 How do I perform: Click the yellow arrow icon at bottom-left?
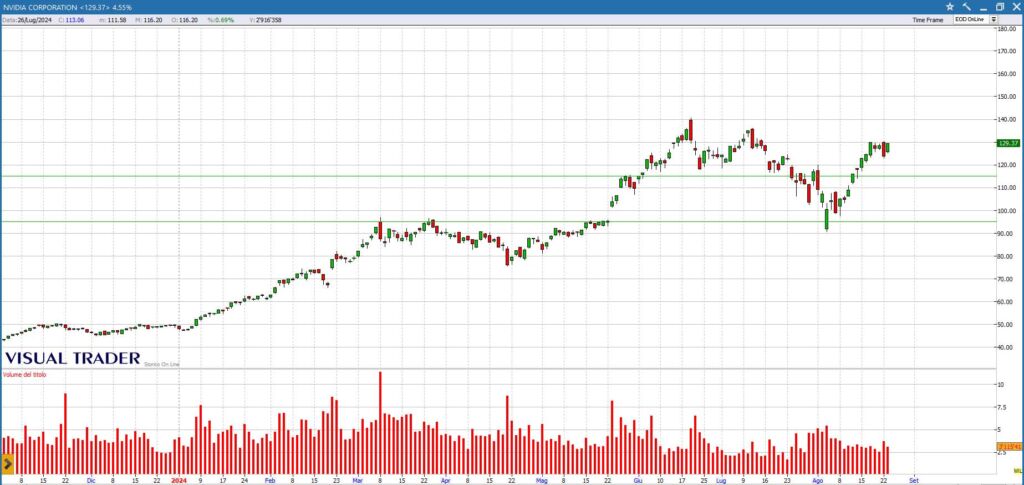point(8,464)
